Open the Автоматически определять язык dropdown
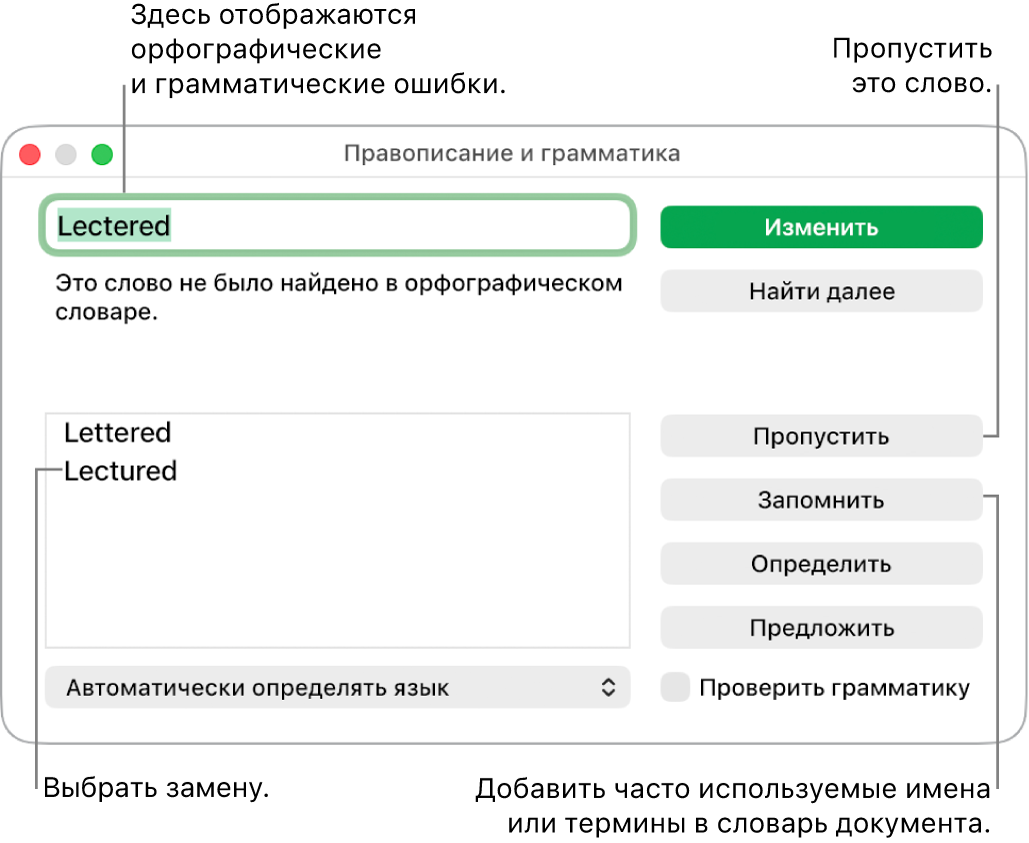Viewport: 1029px width, 843px height. [337, 687]
